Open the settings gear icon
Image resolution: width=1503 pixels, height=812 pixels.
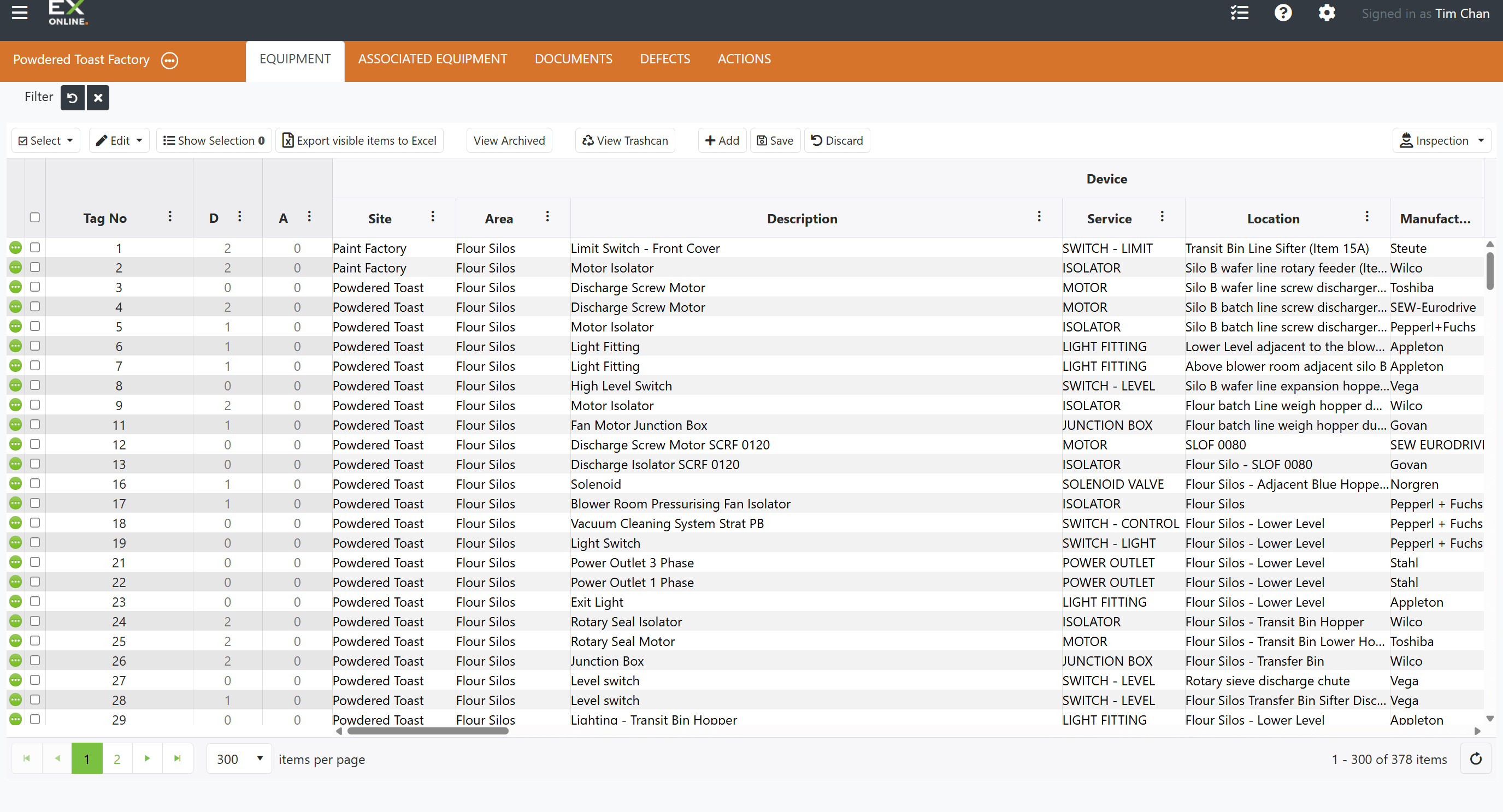(1327, 13)
